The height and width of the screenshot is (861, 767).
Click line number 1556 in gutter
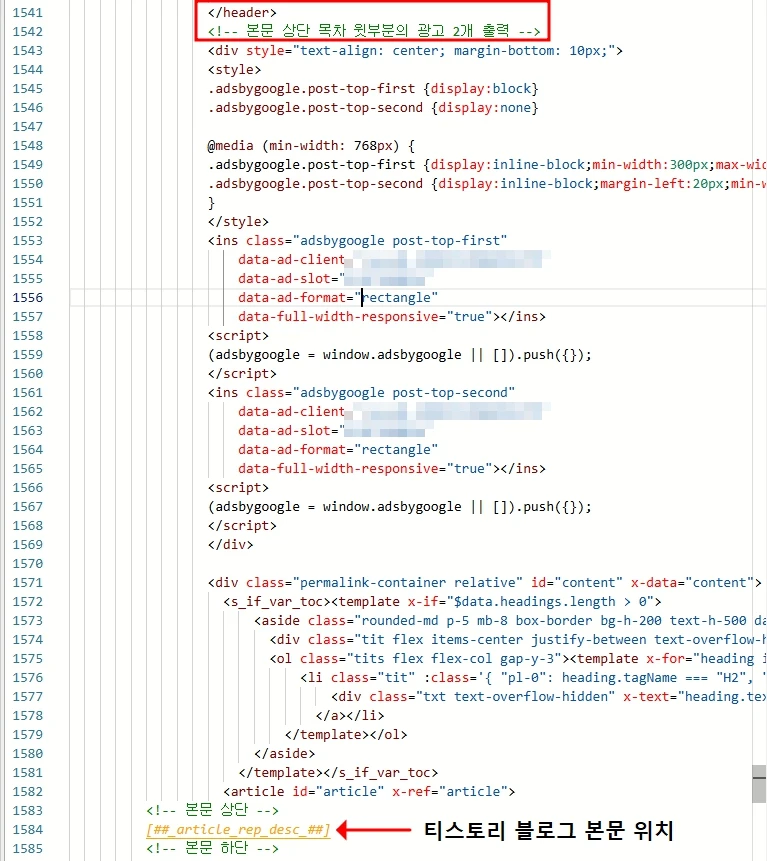point(27,298)
